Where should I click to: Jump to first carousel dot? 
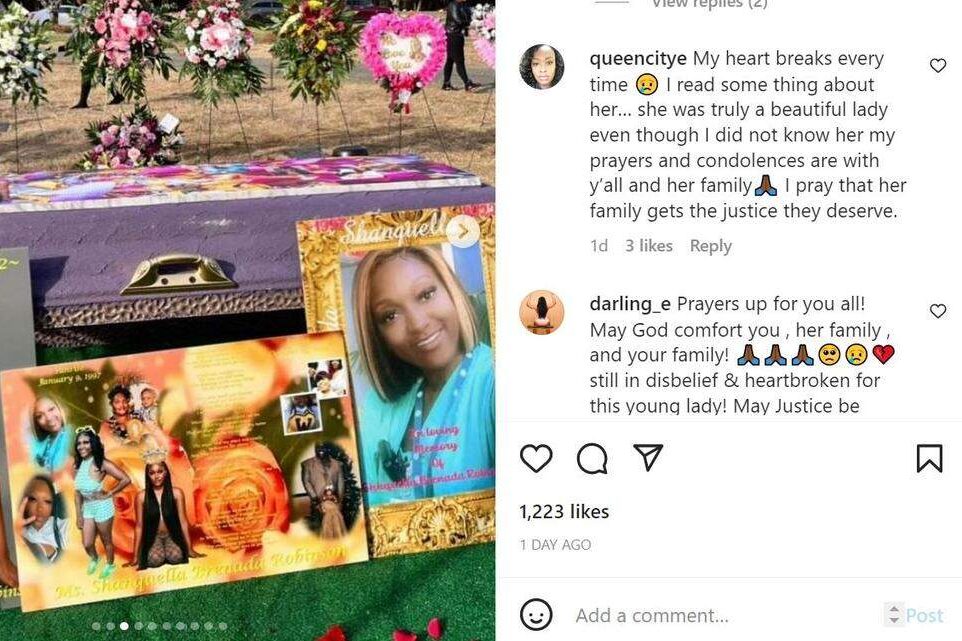point(96,626)
